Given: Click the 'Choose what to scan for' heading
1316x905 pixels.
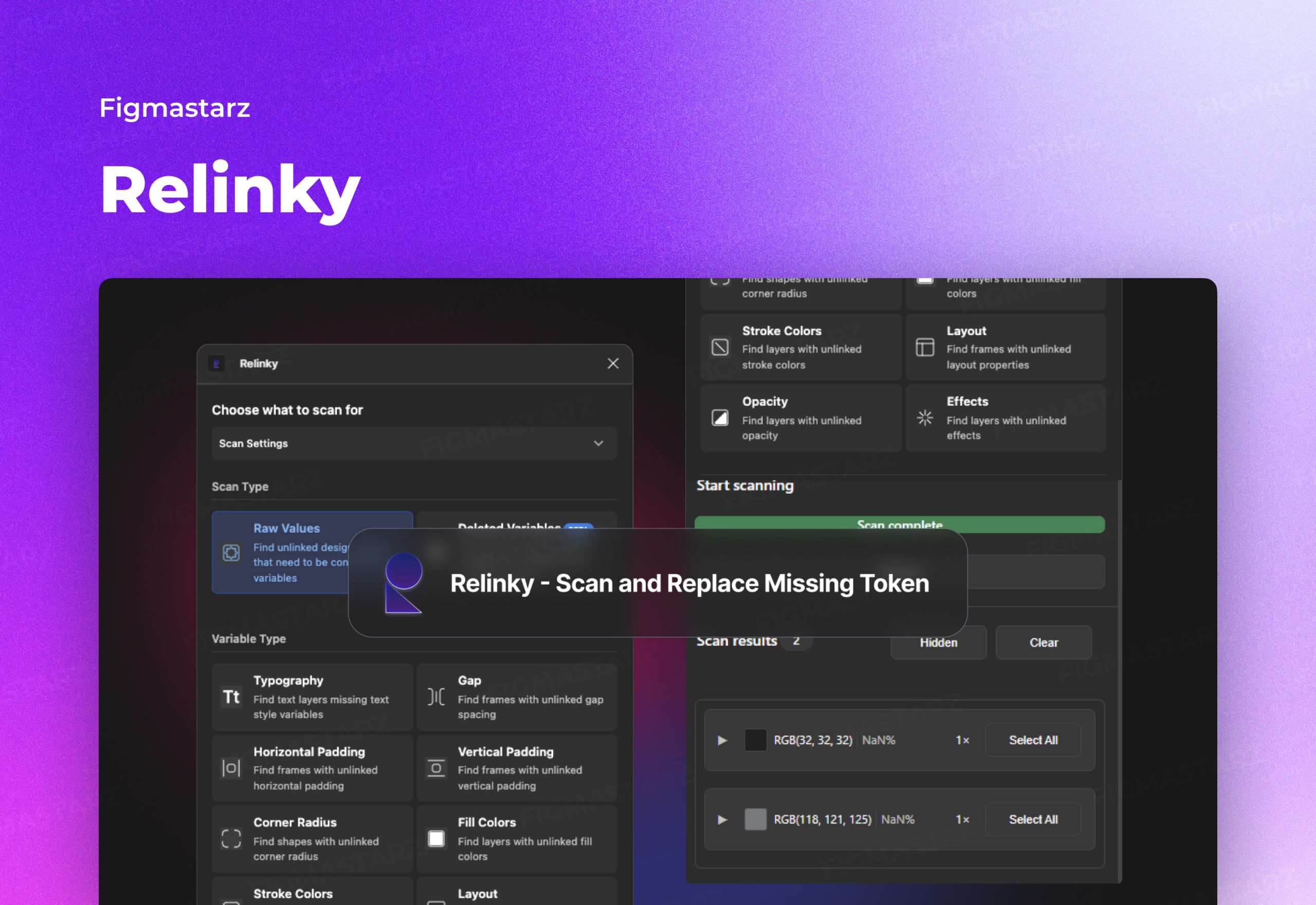Looking at the screenshot, I should coord(287,410).
